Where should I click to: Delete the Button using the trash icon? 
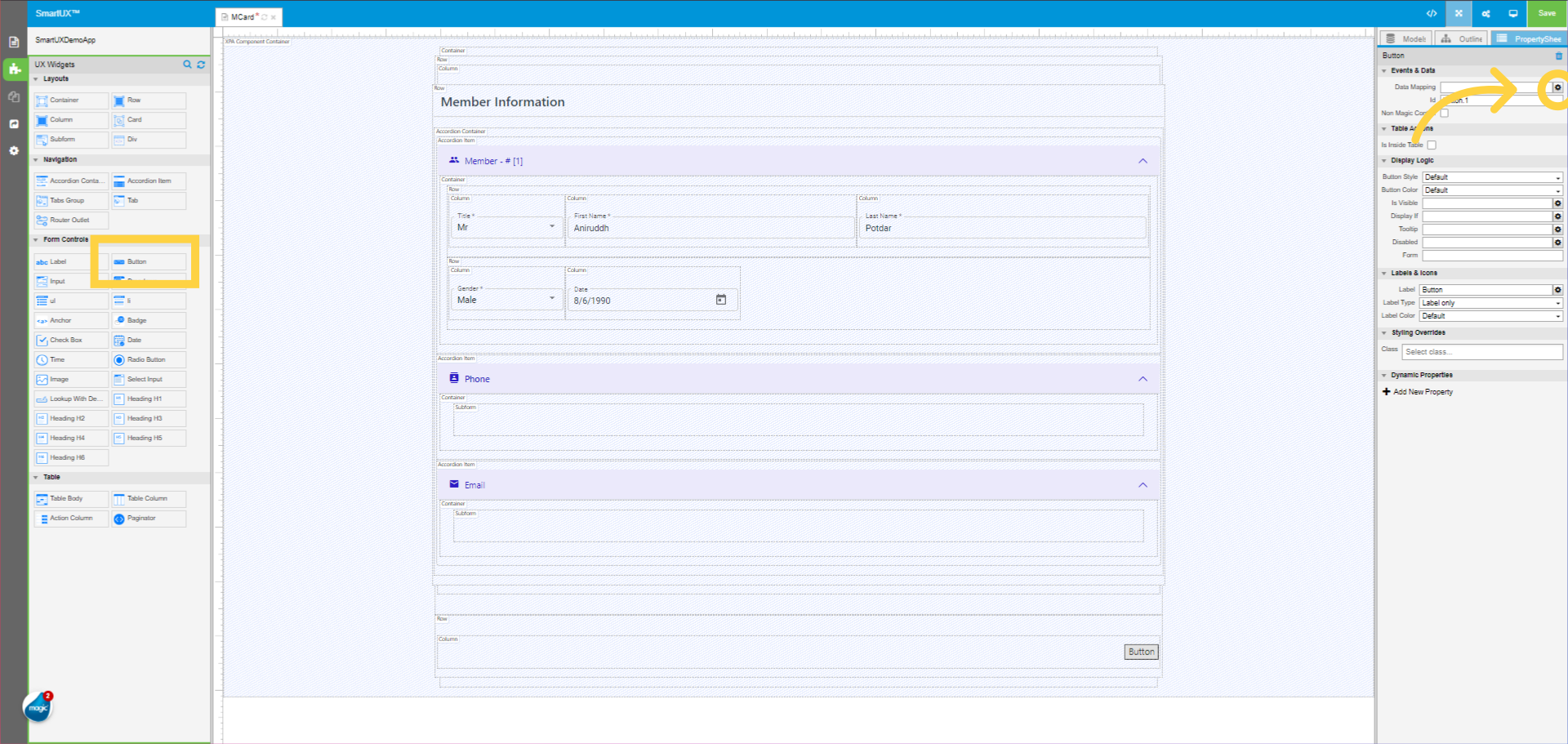click(x=1559, y=56)
